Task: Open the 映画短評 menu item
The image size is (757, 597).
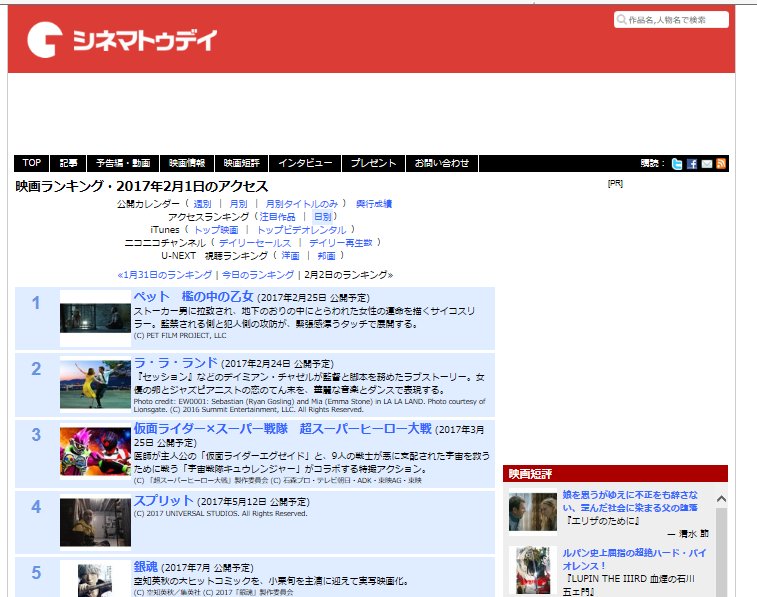Action: [x=242, y=163]
